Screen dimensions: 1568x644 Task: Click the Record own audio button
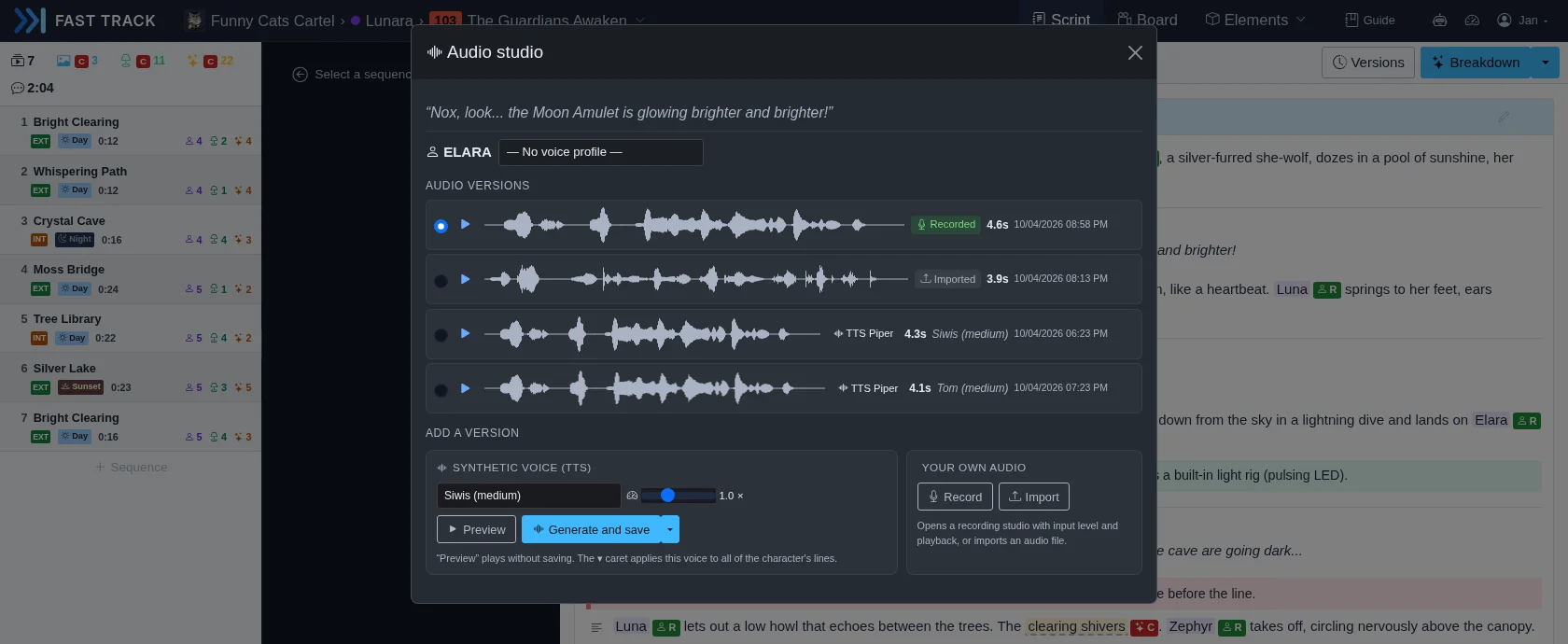pyautogui.click(x=955, y=497)
